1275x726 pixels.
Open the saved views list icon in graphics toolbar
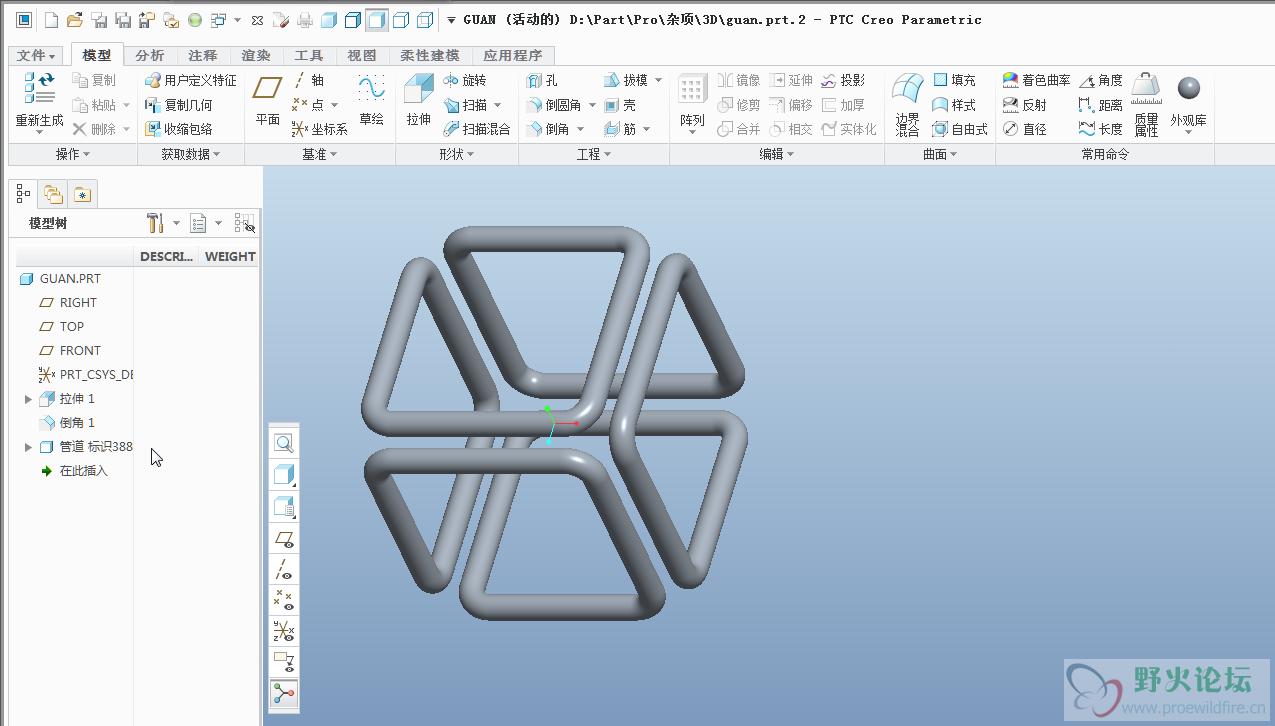pos(284,507)
